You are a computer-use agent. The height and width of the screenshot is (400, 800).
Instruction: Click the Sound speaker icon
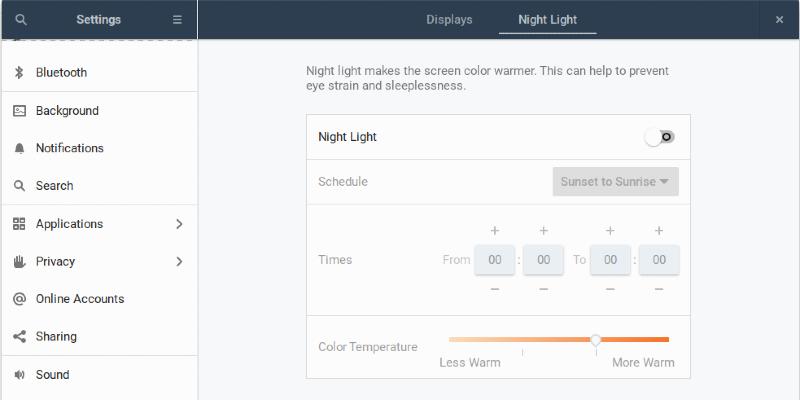point(19,375)
